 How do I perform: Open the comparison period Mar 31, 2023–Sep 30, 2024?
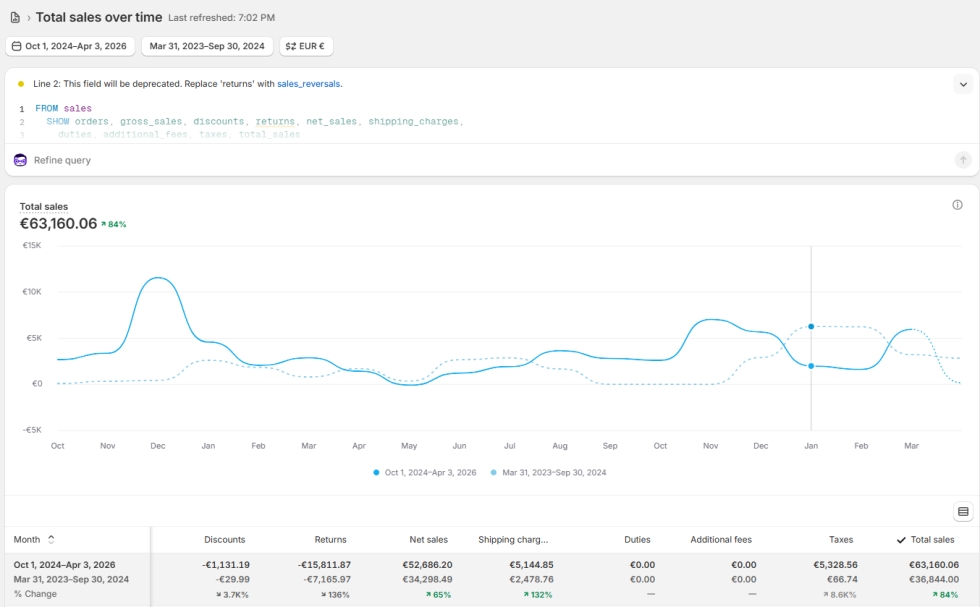click(x=207, y=46)
